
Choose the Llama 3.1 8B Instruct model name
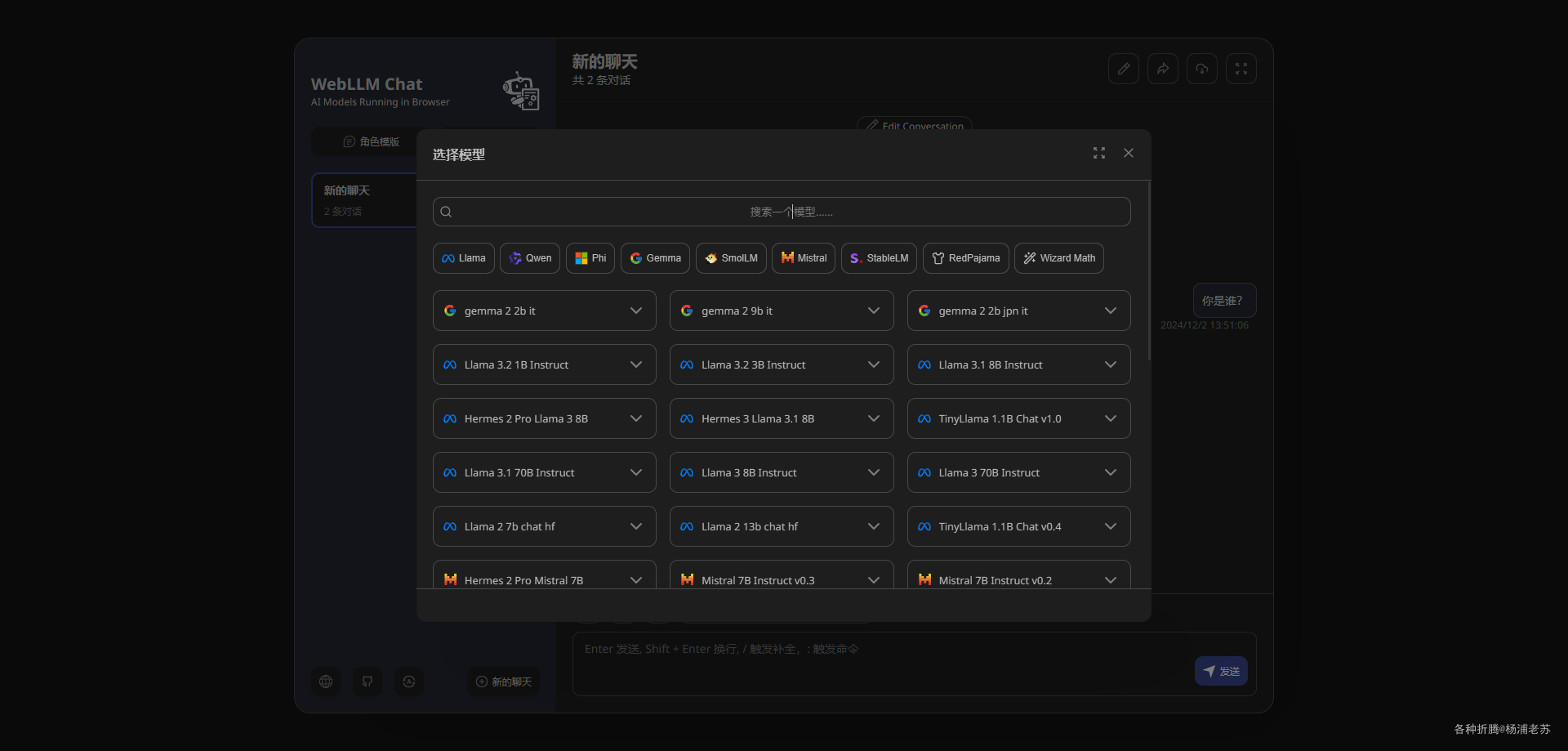coord(991,364)
